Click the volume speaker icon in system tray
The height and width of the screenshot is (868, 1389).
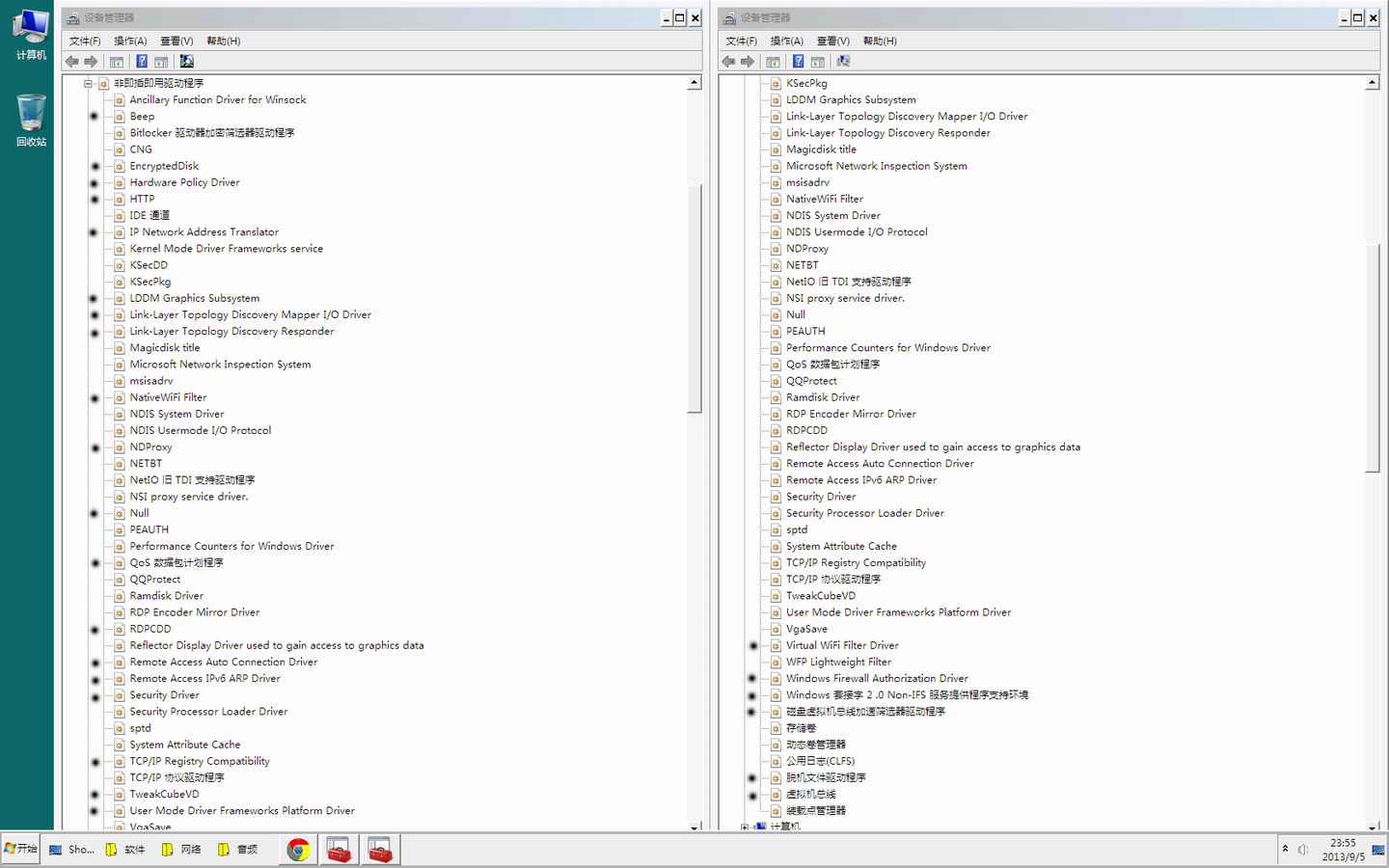[x=1303, y=850]
